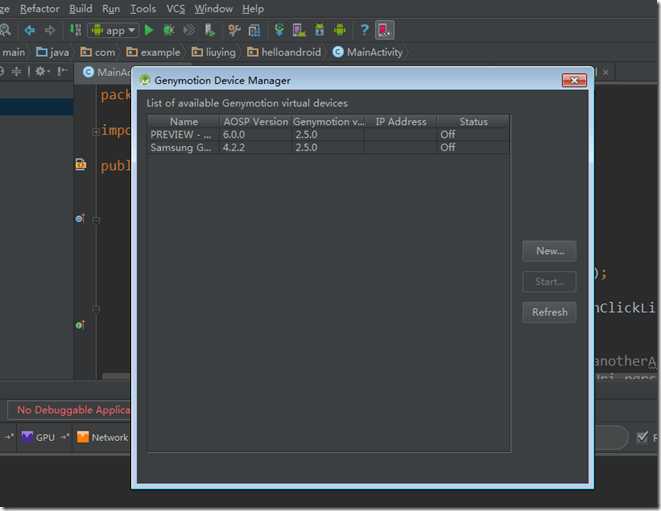The height and width of the screenshot is (511, 661).
Task: Click the Genymotion Device Manager toolbar icon
Action: tap(384, 30)
